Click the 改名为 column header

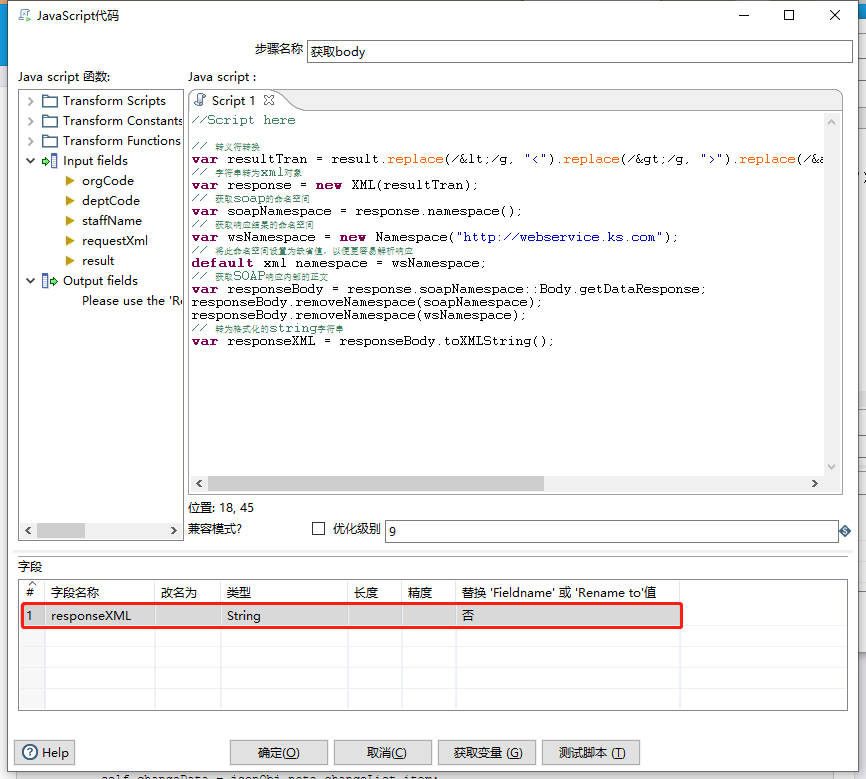tap(188, 592)
